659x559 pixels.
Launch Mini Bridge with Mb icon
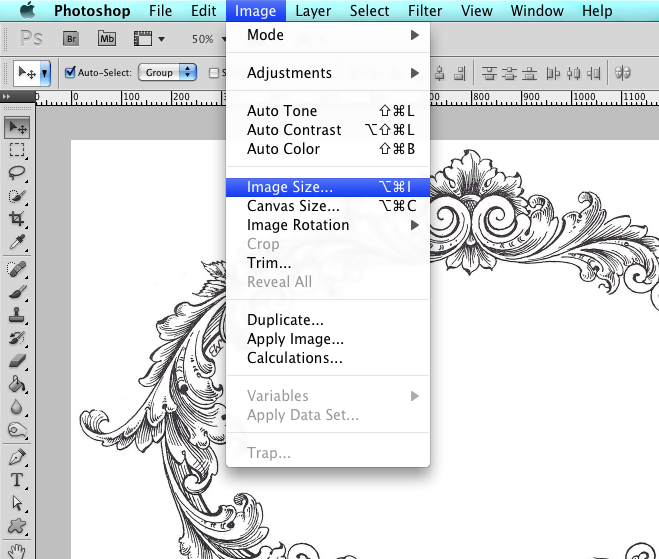pos(107,39)
